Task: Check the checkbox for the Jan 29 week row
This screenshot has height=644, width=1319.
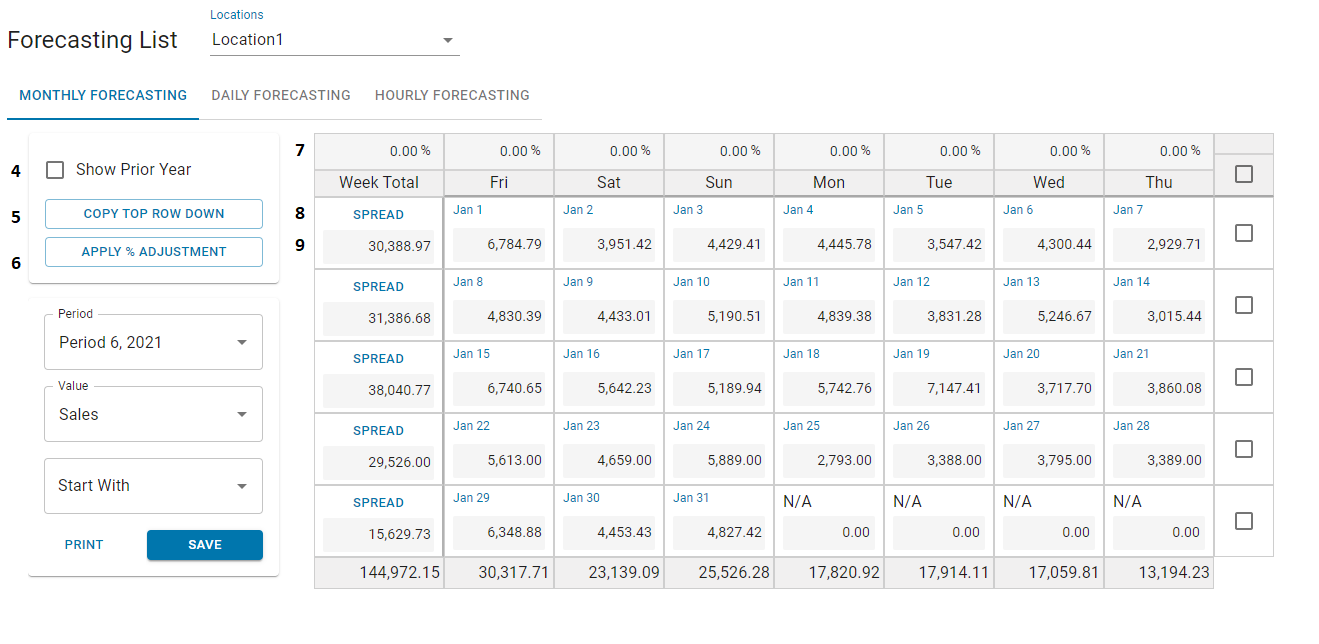Action: 1243,521
